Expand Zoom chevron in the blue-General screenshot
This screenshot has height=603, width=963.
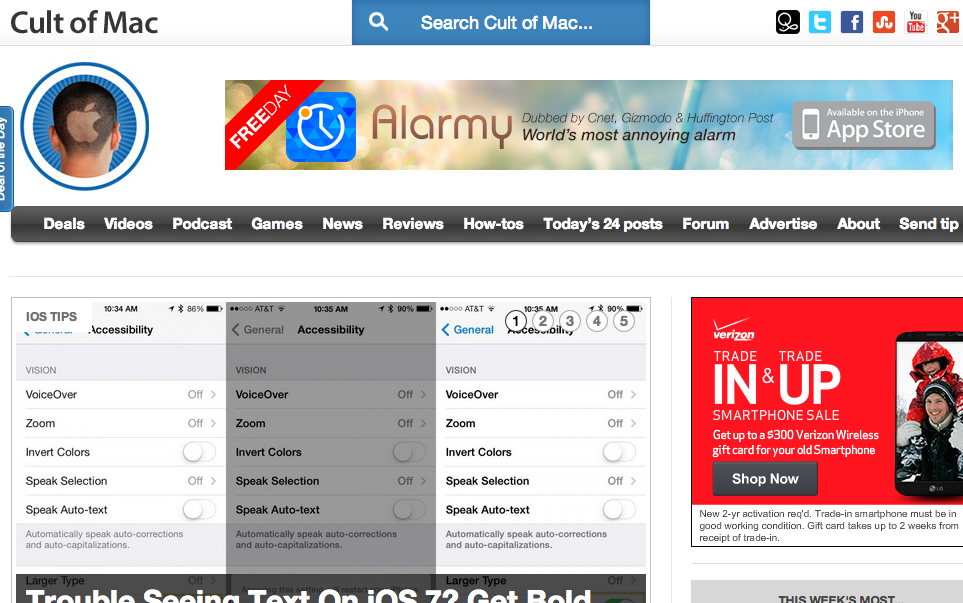point(633,423)
